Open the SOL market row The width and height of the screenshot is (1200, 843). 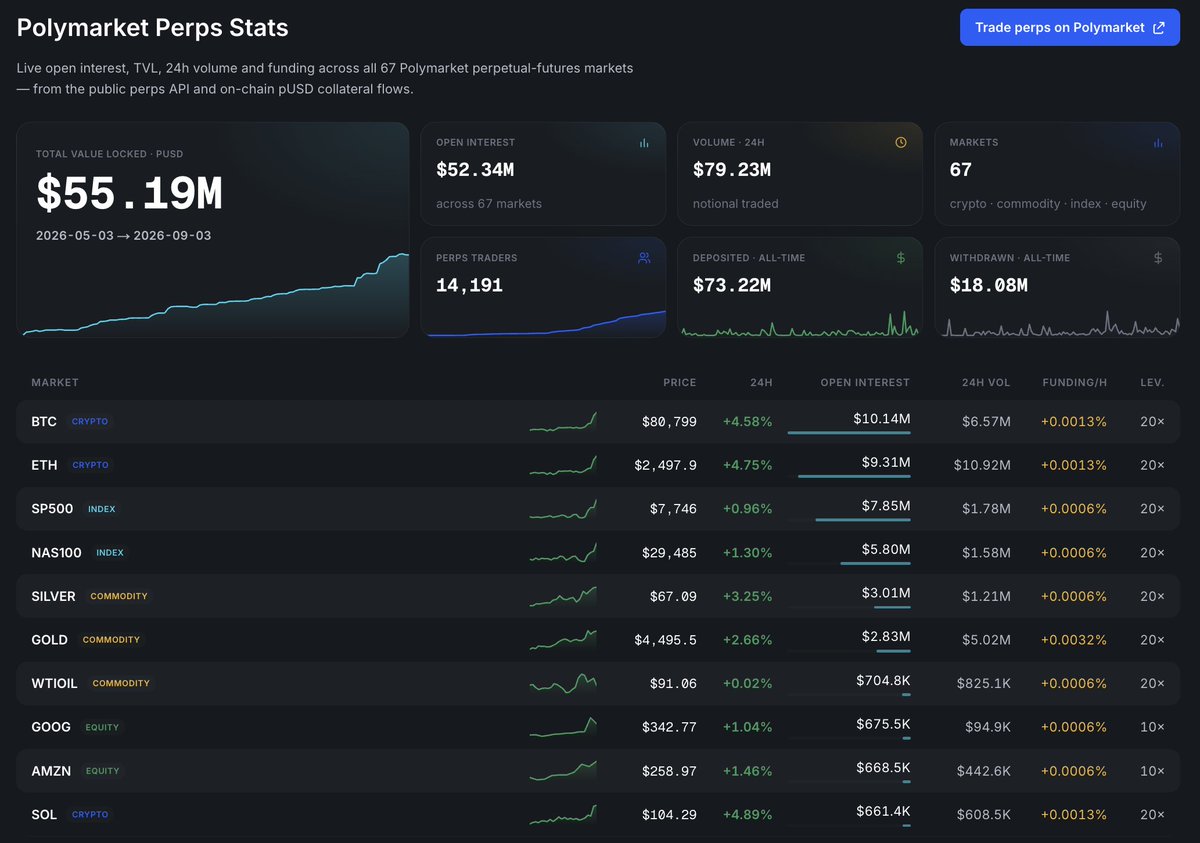pos(598,815)
